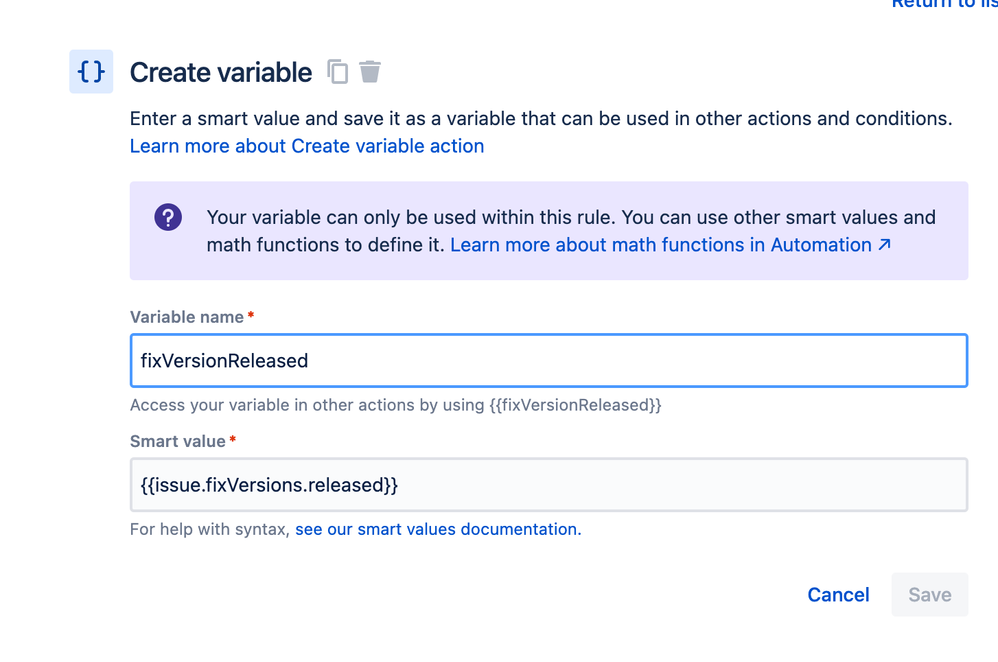Viewport: 998px width, 662px height.
Task: Click the 'Enter a smart value' description text
Action: [540, 119]
